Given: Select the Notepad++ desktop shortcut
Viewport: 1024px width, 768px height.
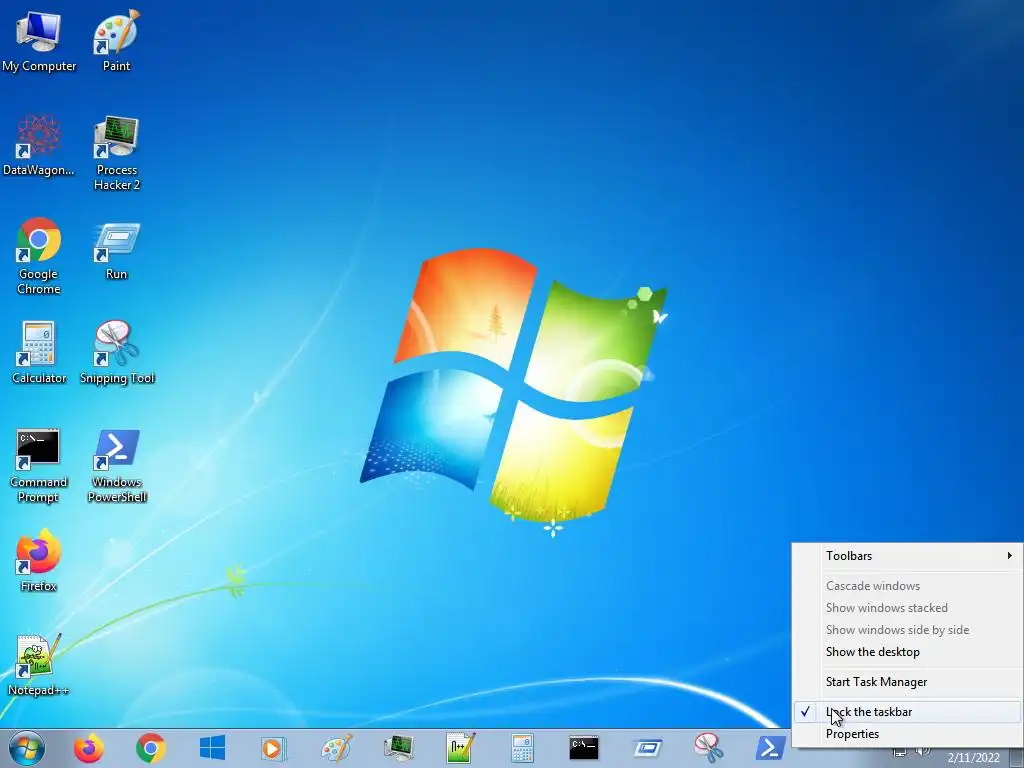Looking at the screenshot, I should 39,665.
